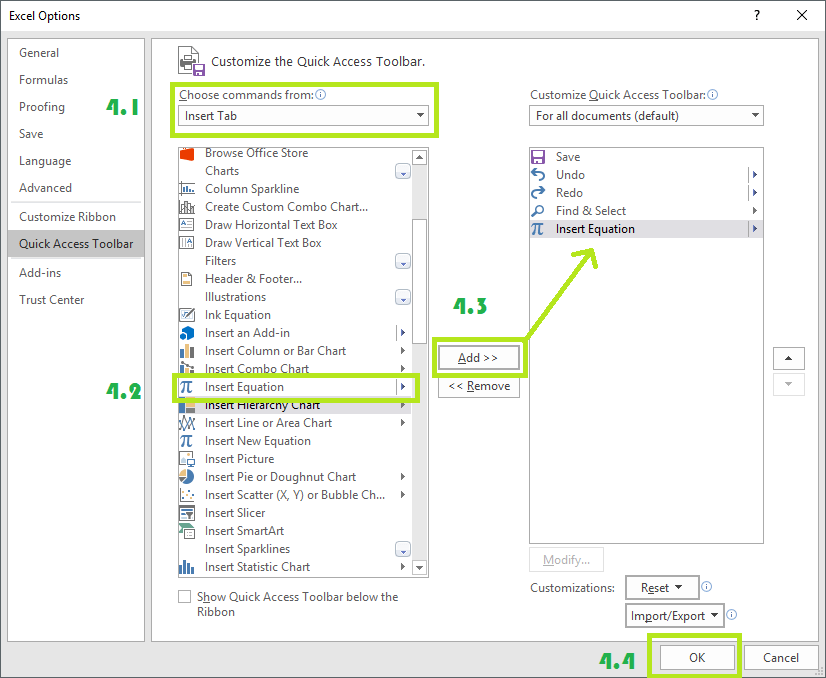Select the Insert New Equation pi icon
The width and height of the screenshot is (826, 678).
coord(186,441)
